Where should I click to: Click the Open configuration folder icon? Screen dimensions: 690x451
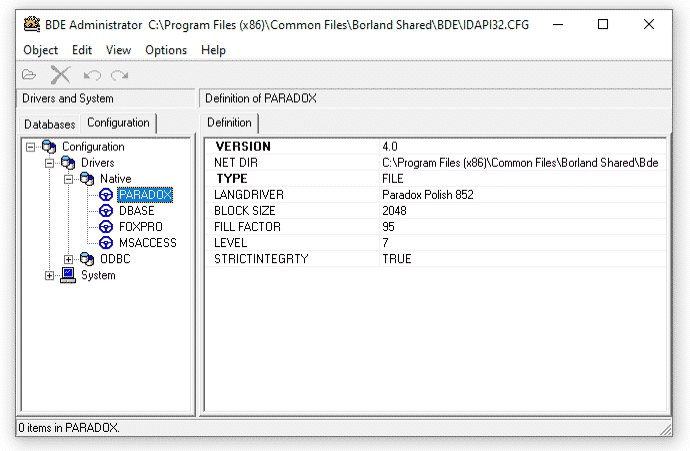click(x=29, y=75)
